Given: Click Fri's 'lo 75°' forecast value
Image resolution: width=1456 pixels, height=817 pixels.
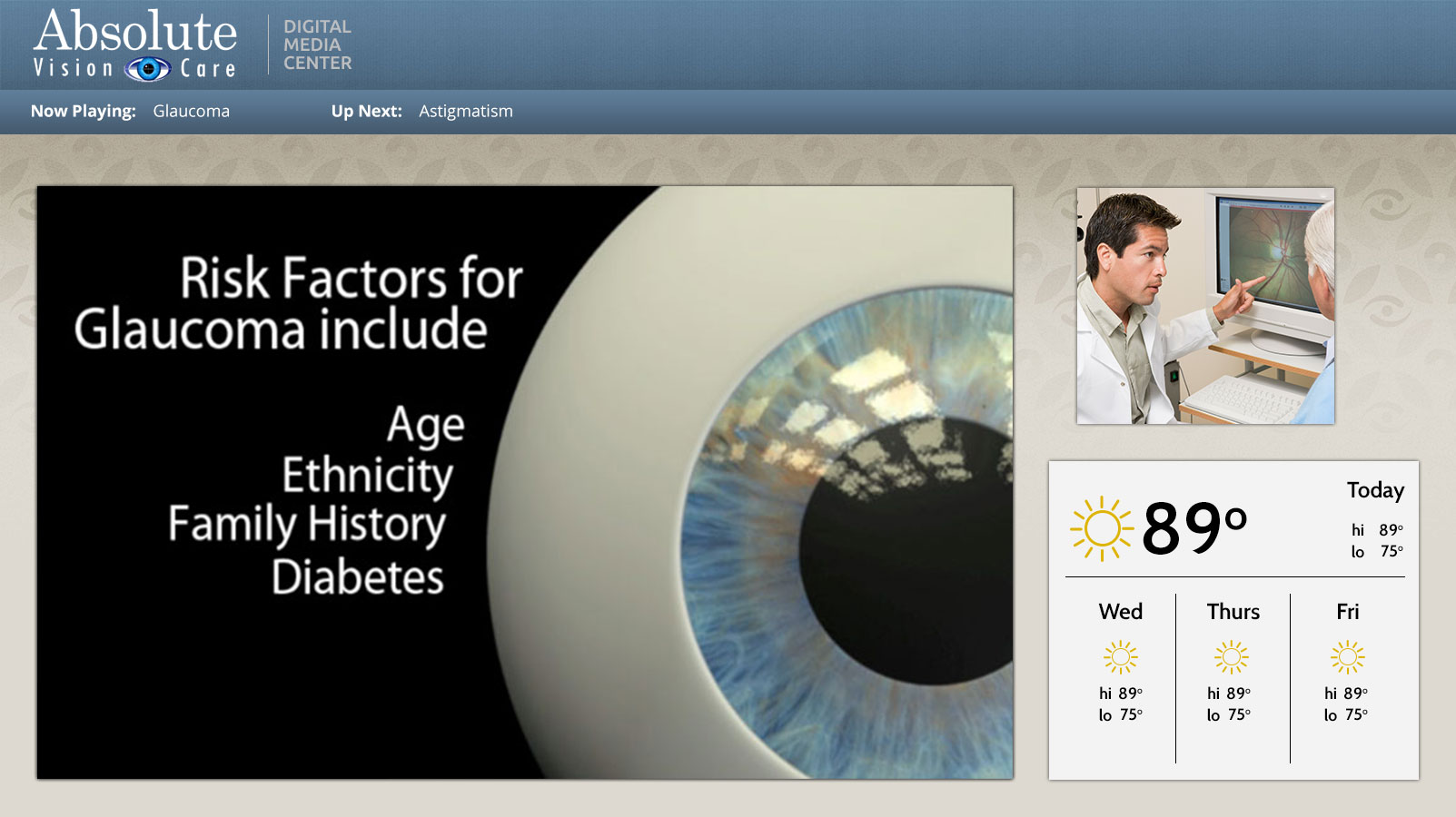Looking at the screenshot, I should [1346, 715].
